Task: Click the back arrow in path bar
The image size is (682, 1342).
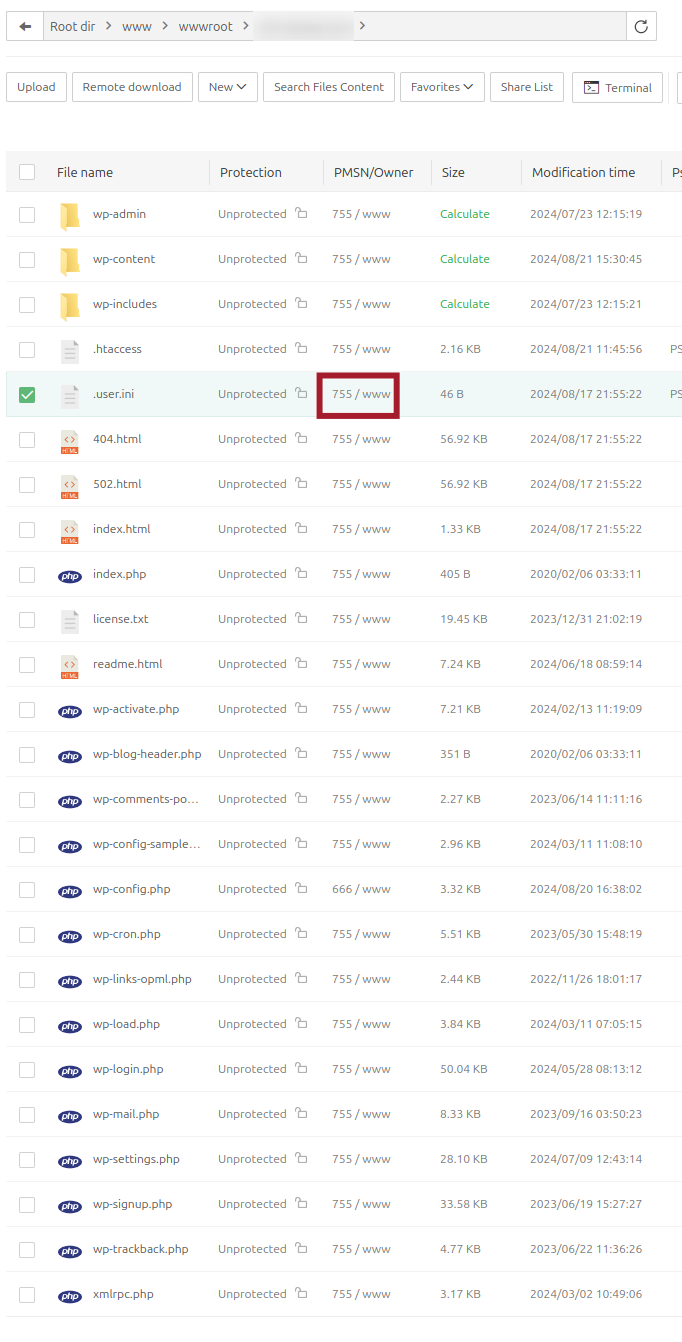Action: (25, 26)
